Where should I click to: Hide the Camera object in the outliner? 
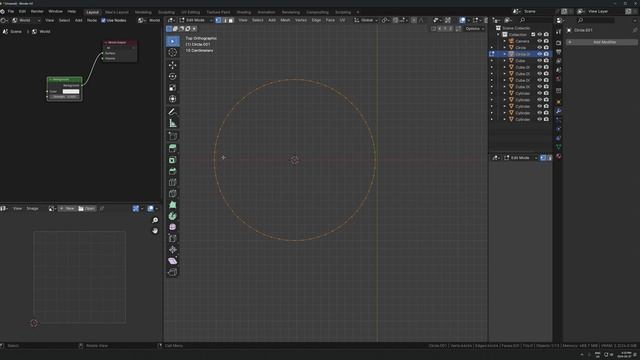539,41
